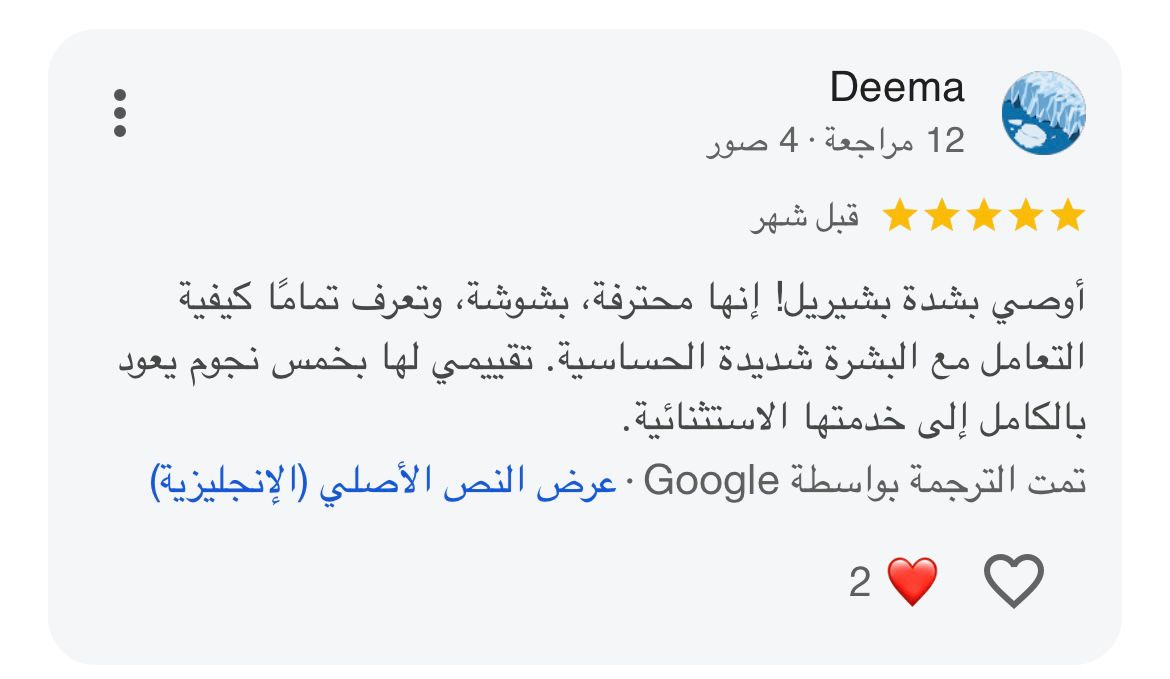Open reviewer name Deema's profile
This screenshot has width=1170, height=679.
(897, 87)
